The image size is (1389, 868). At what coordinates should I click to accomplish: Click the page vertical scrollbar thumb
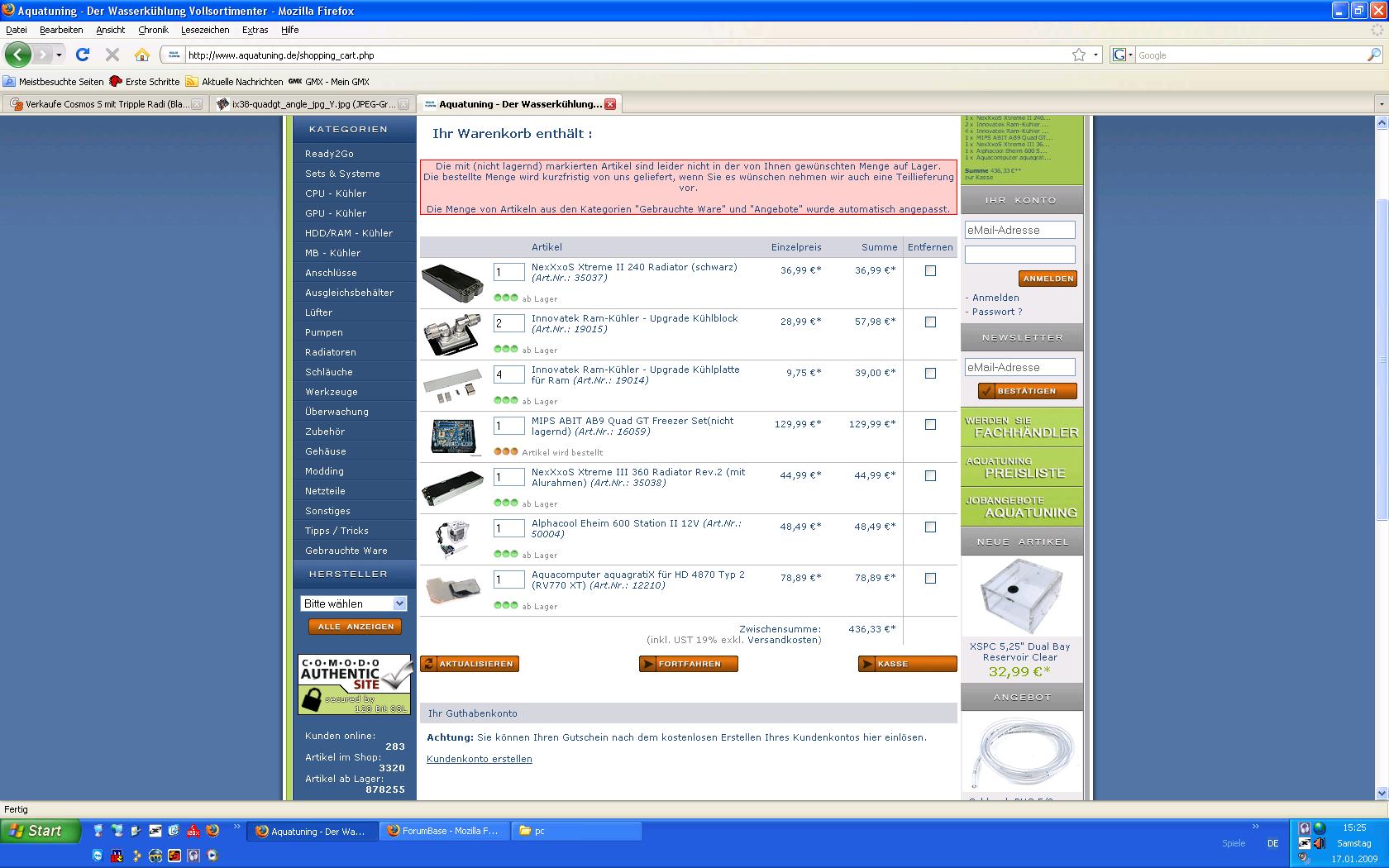pos(1381,360)
